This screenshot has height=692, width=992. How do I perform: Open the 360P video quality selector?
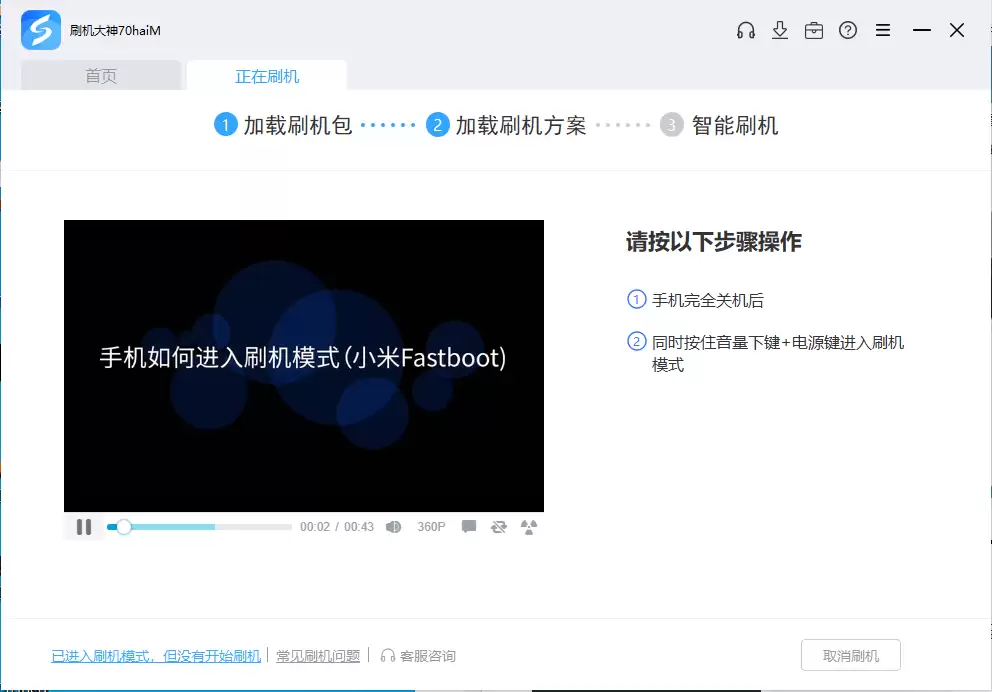(x=431, y=526)
